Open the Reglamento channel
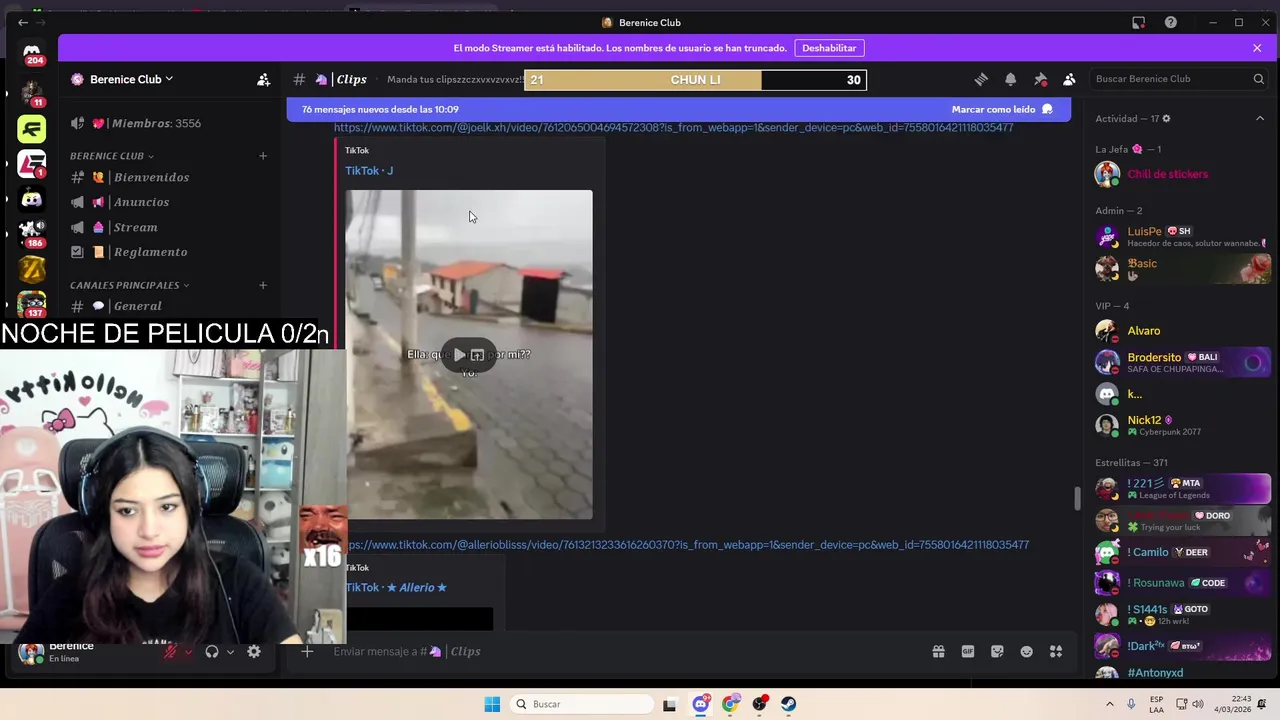The width and height of the screenshot is (1280, 720). [169, 252]
